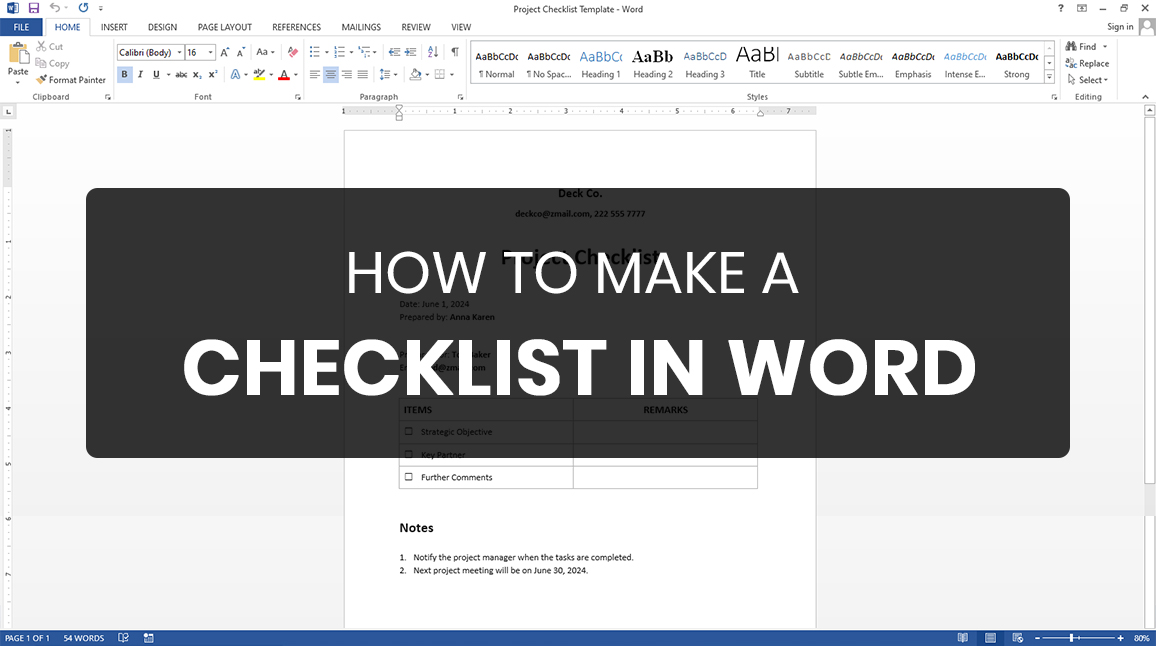Click the Replace button
Screen dimensions: 1156x646
point(1087,63)
